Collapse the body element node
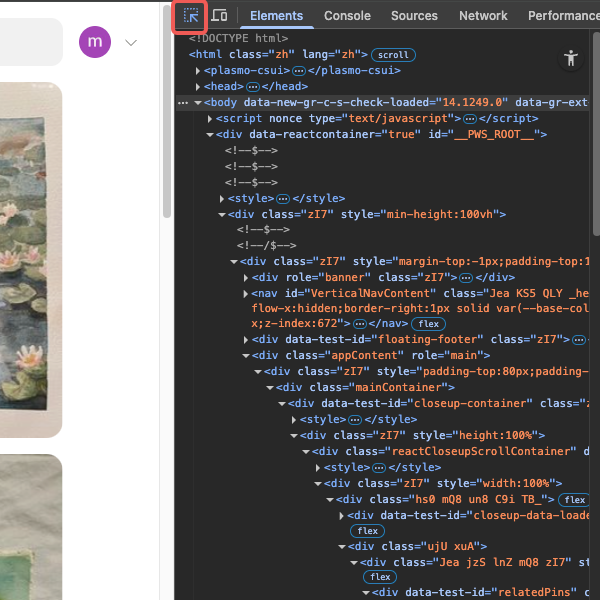The width and height of the screenshot is (600, 600). 198,103
